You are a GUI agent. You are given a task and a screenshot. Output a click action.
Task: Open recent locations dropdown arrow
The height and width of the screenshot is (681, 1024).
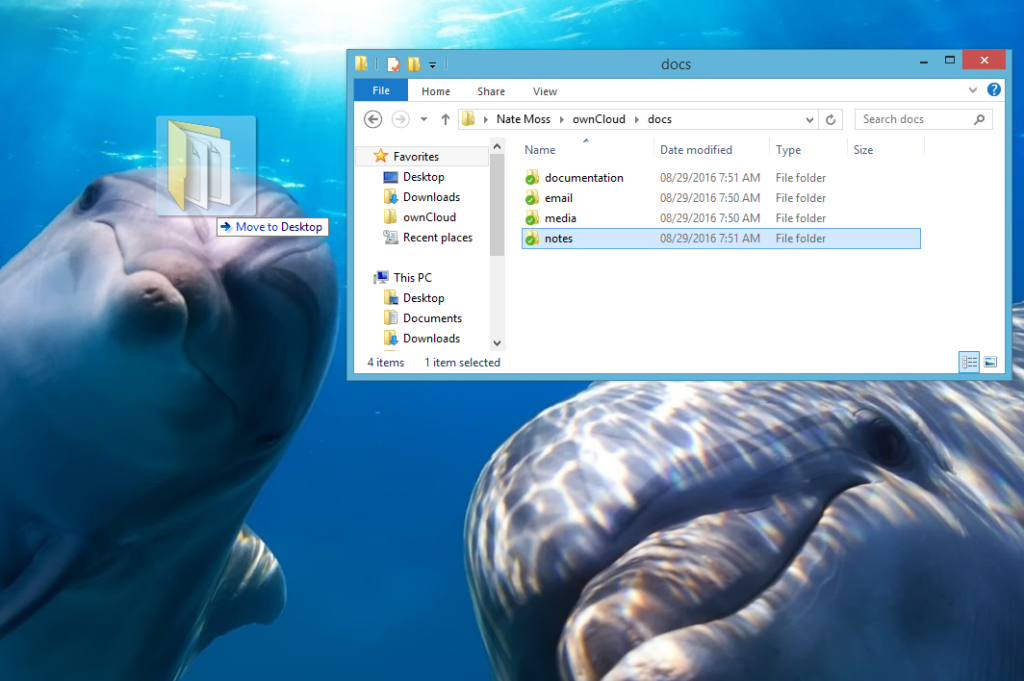pos(424,119)
